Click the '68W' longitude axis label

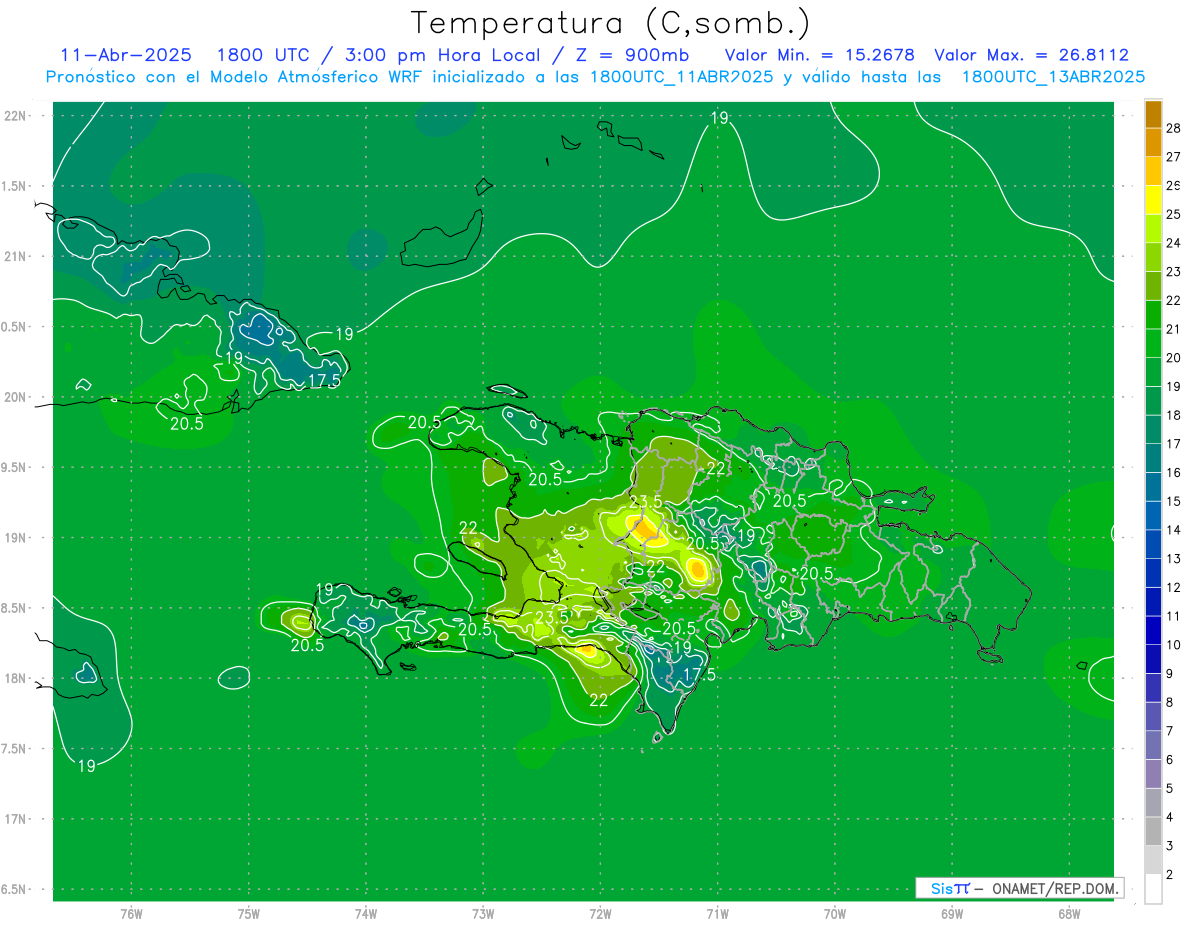tap(1069, 914)
